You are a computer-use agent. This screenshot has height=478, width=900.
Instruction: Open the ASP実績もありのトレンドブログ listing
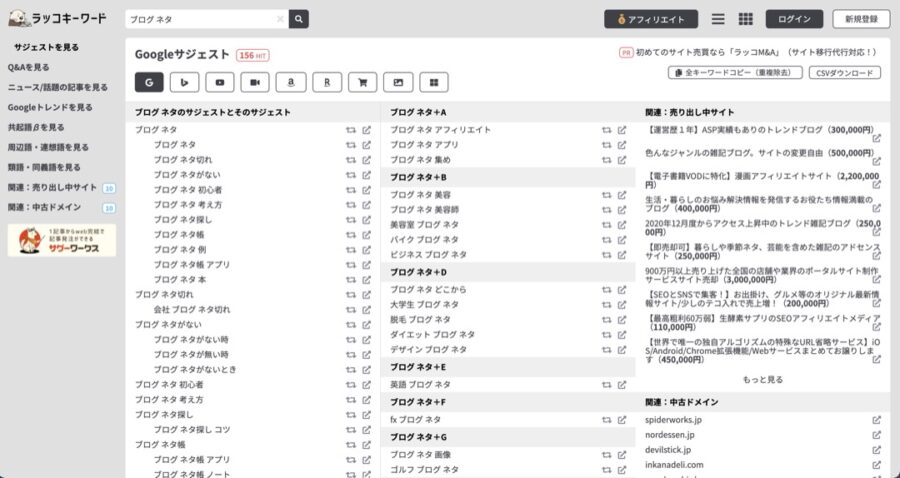point(759,130)
